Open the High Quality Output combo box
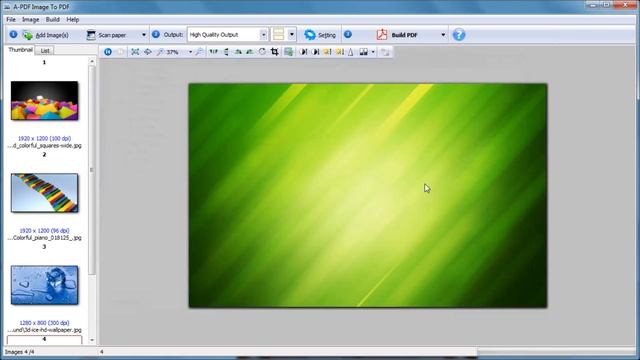The height and width of the screenshot is (360, 640). click(227, 35)
